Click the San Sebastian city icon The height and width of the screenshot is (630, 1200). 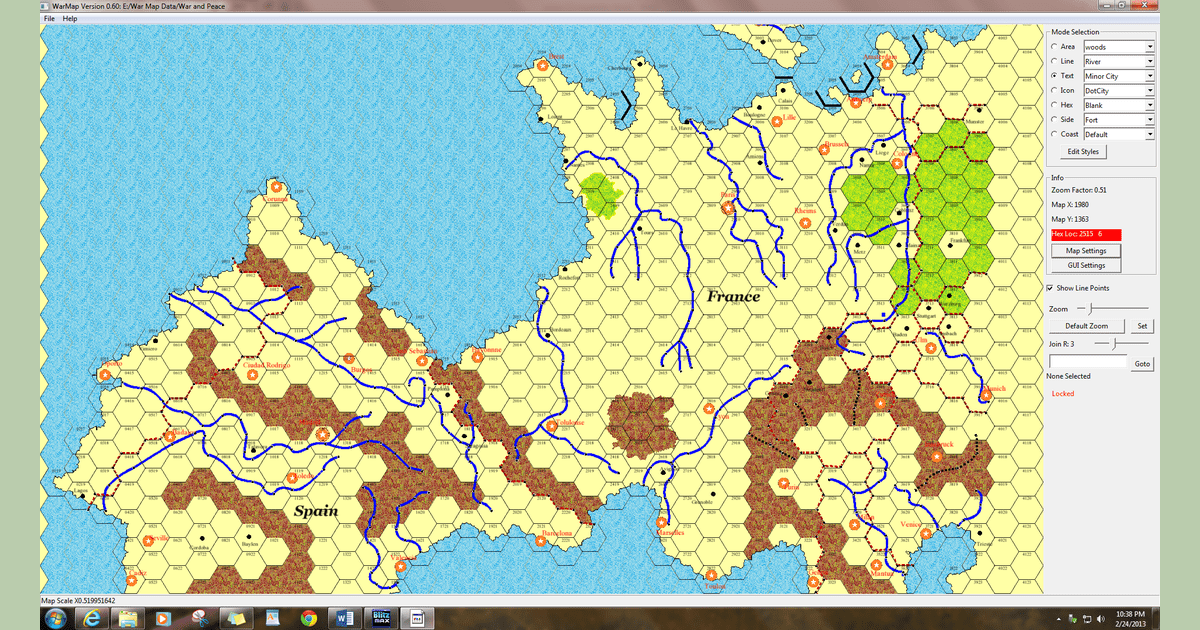422,359
